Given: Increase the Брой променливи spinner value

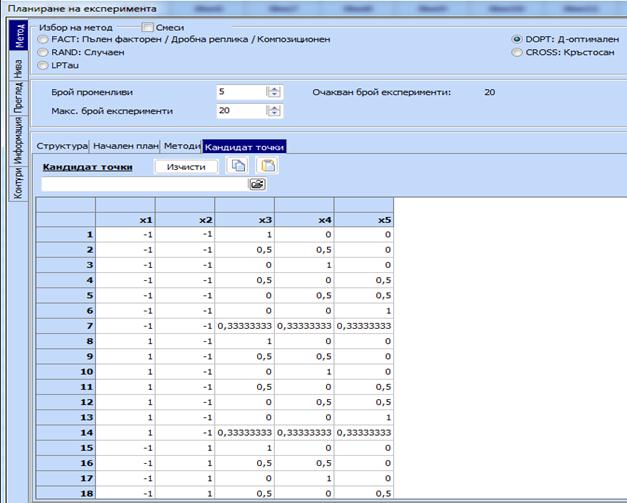Looking at the screenshot, I should tap(274, 88).
